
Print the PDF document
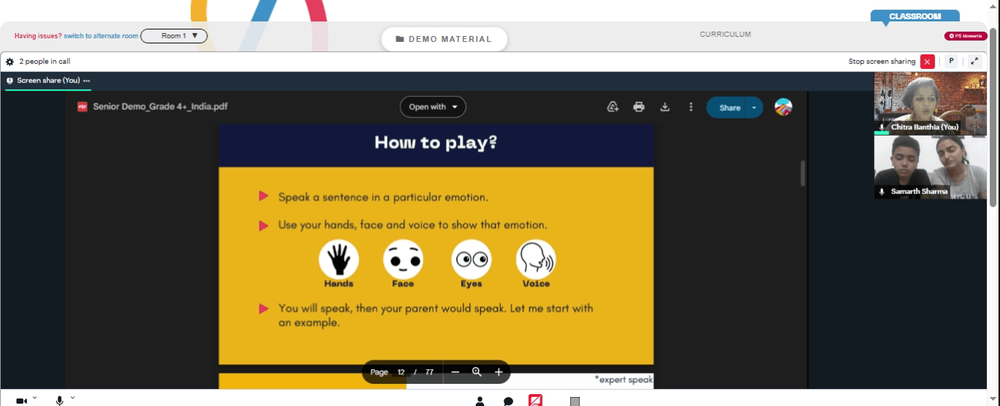coord(638,107)
